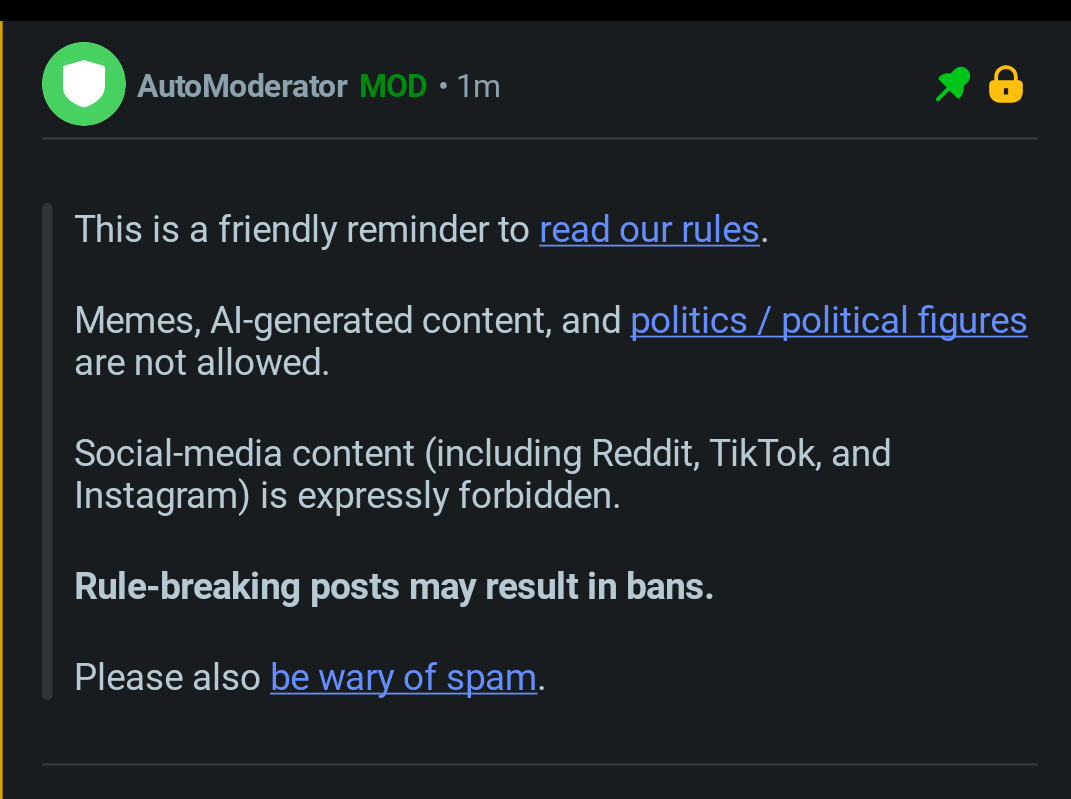Click the bold "Rule-breaking posts may result in bans" text
The height and width of the screenshot is (799, 1071).
pyautogui.click(x=394, y=587)
